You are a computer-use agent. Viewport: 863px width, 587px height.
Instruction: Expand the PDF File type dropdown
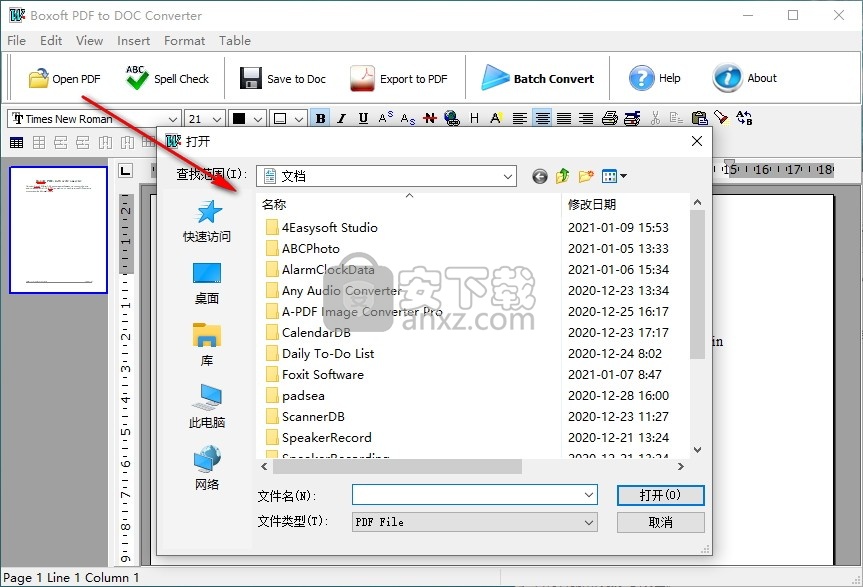(x=589, y=522)
